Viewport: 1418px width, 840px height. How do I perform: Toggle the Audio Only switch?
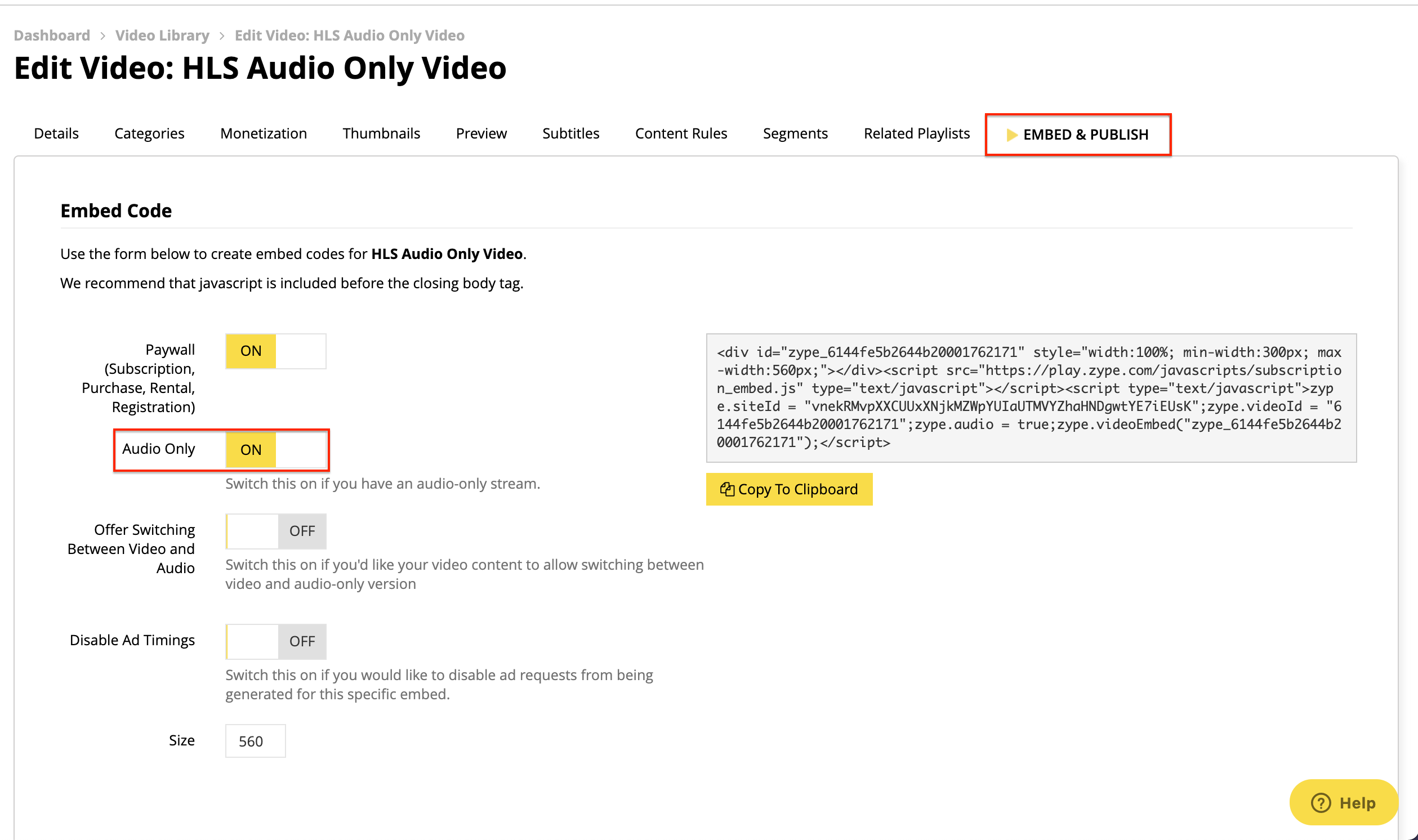(x=276, y=450)
